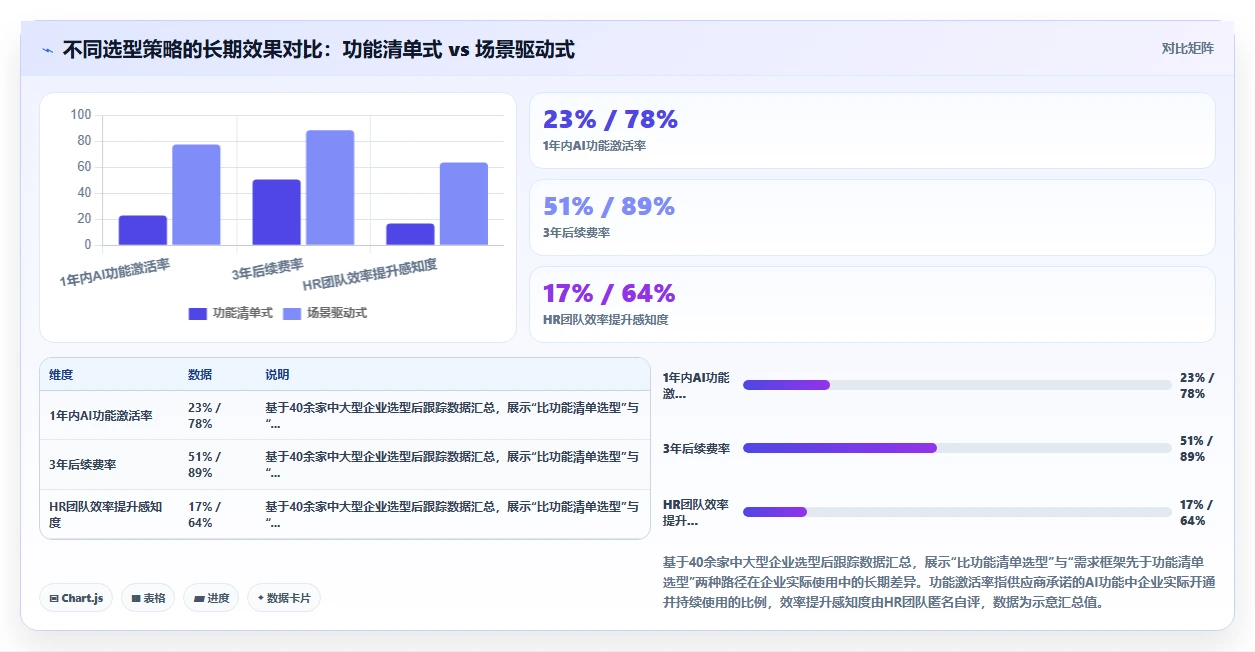Select the light bar for 1年内AI功能激活率
The height and width of the screenshot is (652, 1255).
(x=196, y=195)
